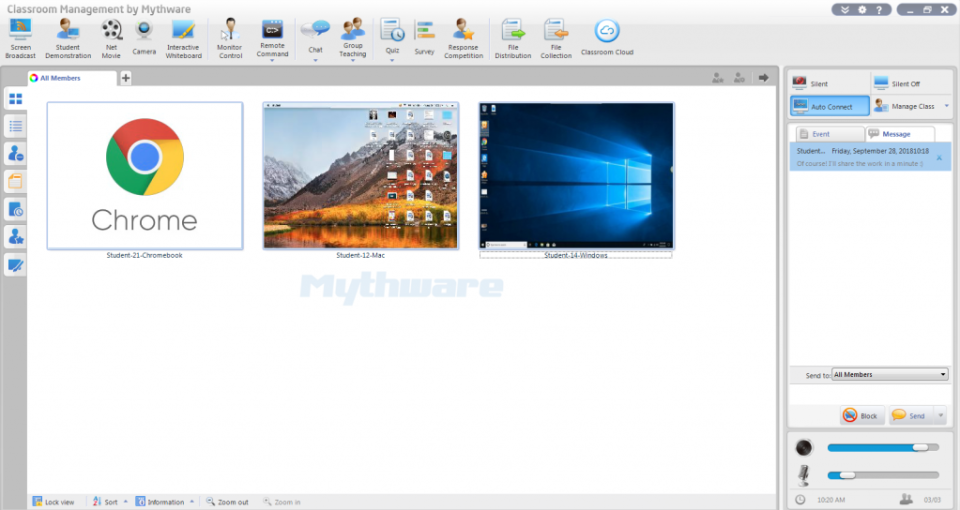Expand the Sort options arrow

click(x=126, y=502)
